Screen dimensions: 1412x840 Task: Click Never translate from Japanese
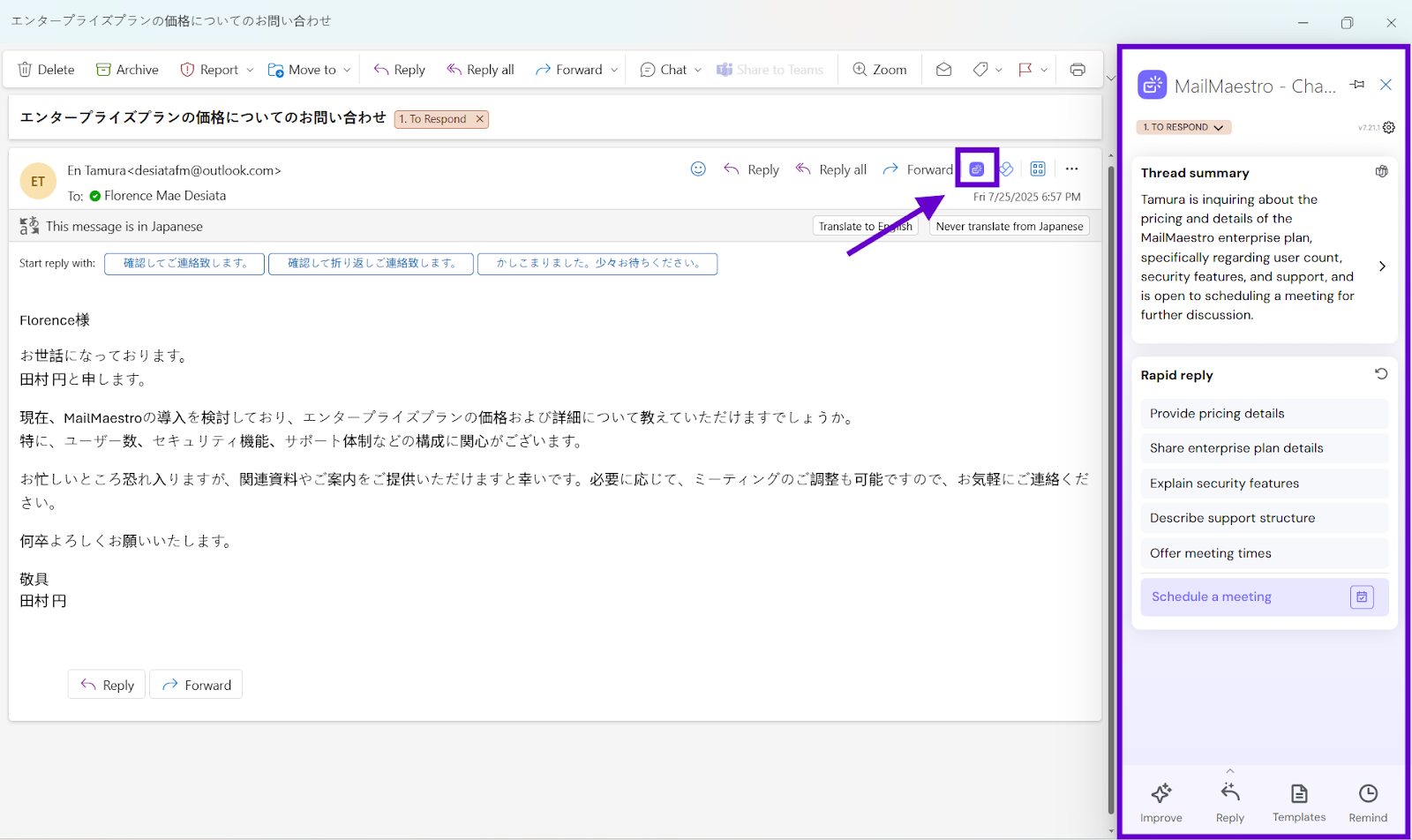[x=1010, y=226]
